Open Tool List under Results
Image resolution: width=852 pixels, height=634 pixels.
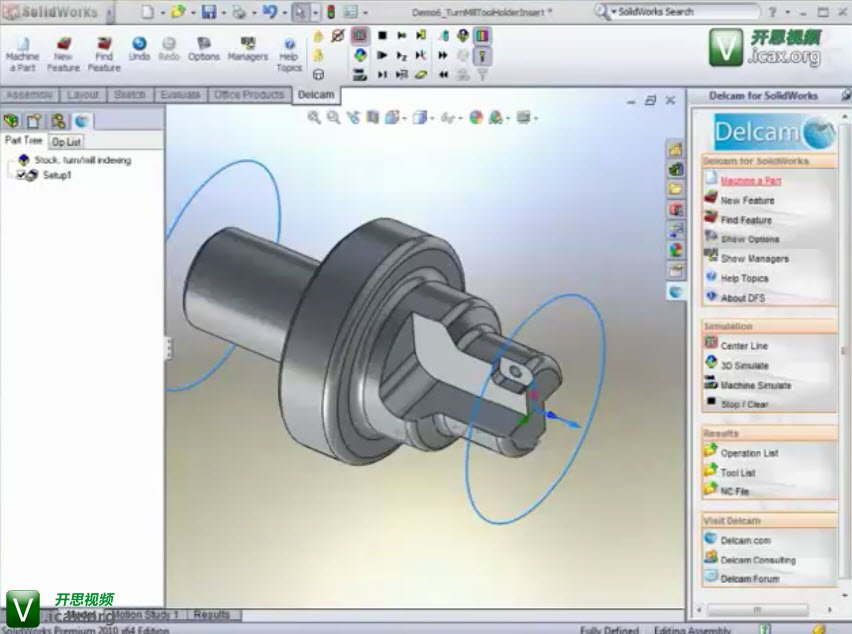[738, 473]
